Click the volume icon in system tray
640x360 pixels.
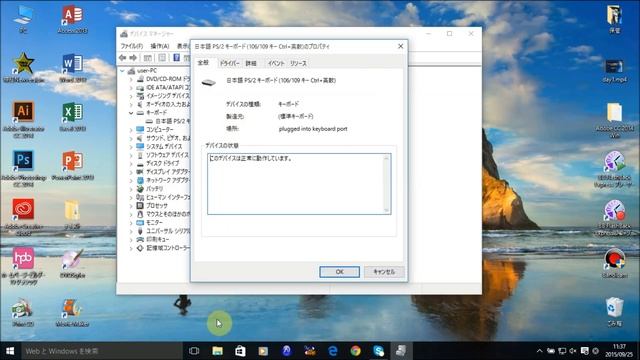(x=573, y=351)
